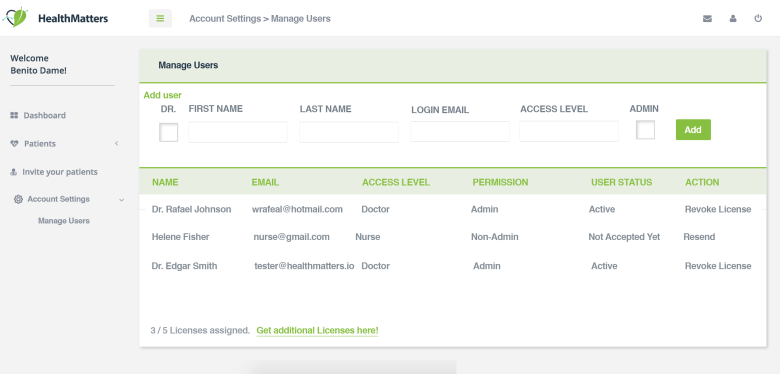Open Account Settings menu item
The image size is (780, 374).
58,199
